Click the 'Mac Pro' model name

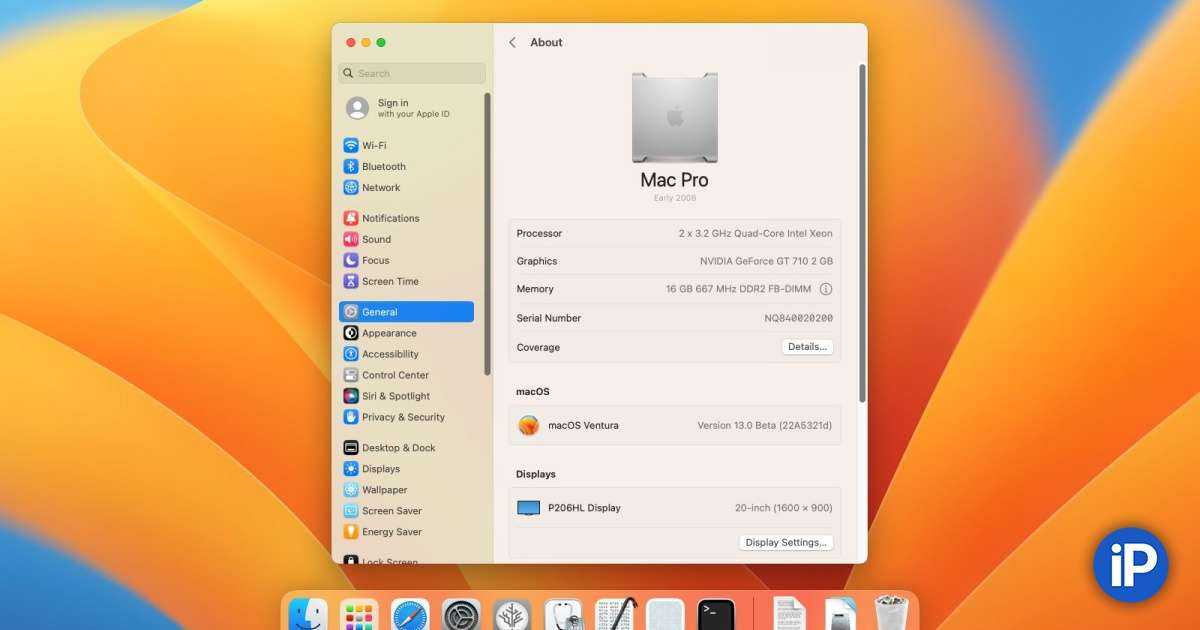click(674, 180)
